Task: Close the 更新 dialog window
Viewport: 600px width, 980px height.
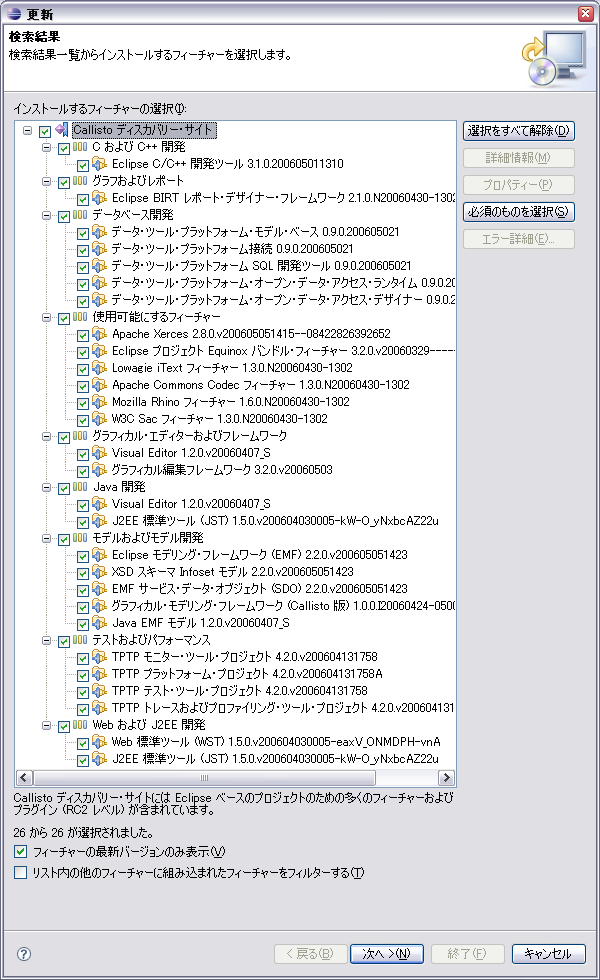Action: coord(585,13)
